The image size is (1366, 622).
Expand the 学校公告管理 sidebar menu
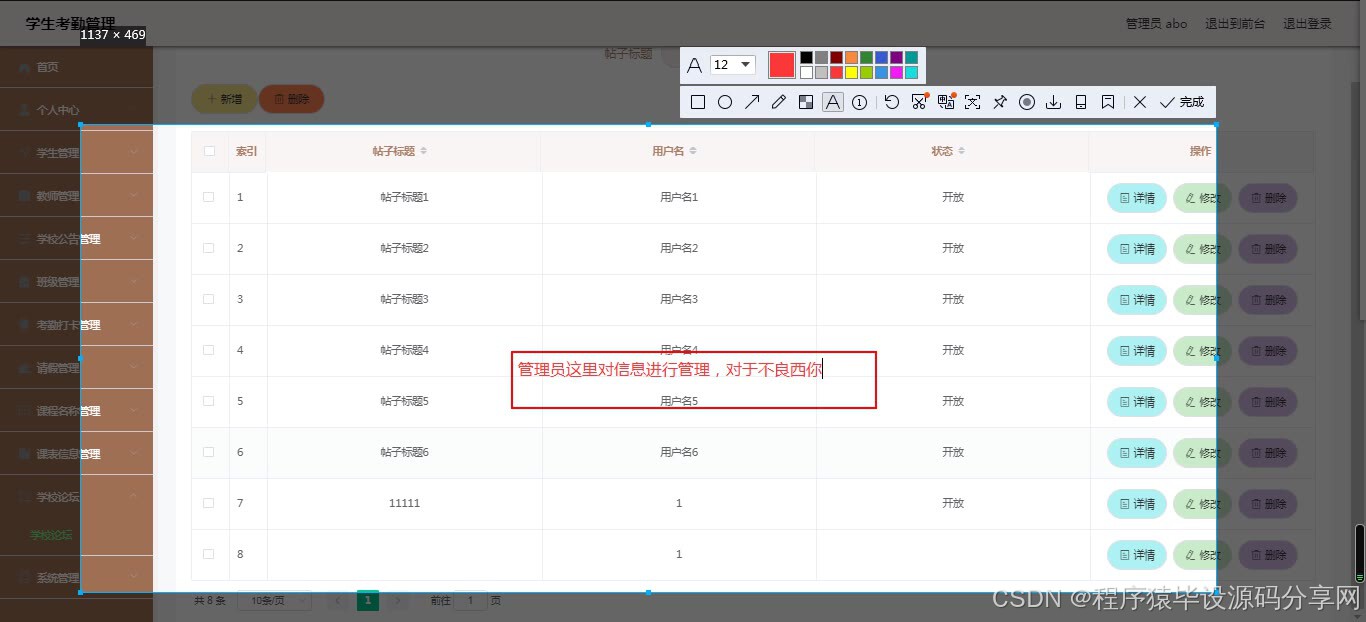point(76,239)
